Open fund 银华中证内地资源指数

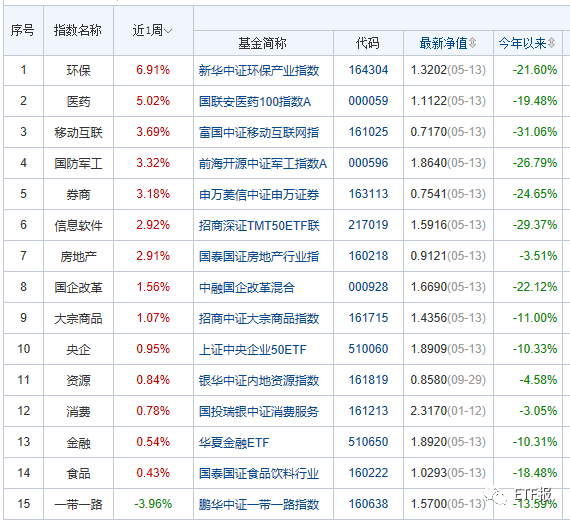click(x=259, y=380)
